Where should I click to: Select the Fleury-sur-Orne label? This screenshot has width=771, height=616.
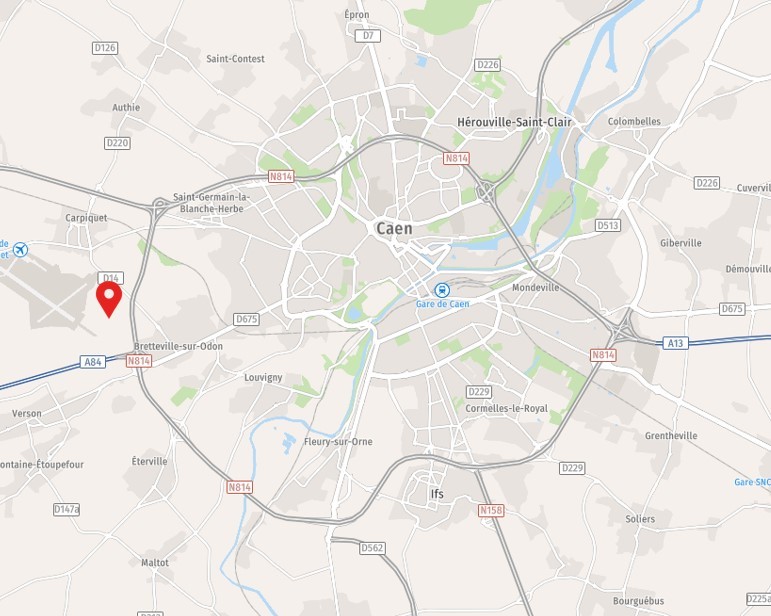pos(338,441)
